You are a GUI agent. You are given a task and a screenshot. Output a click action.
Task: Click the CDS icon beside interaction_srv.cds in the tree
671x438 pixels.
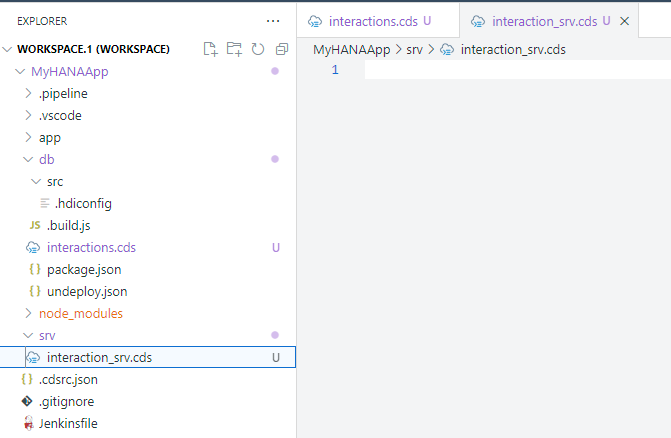pos(33,358)
